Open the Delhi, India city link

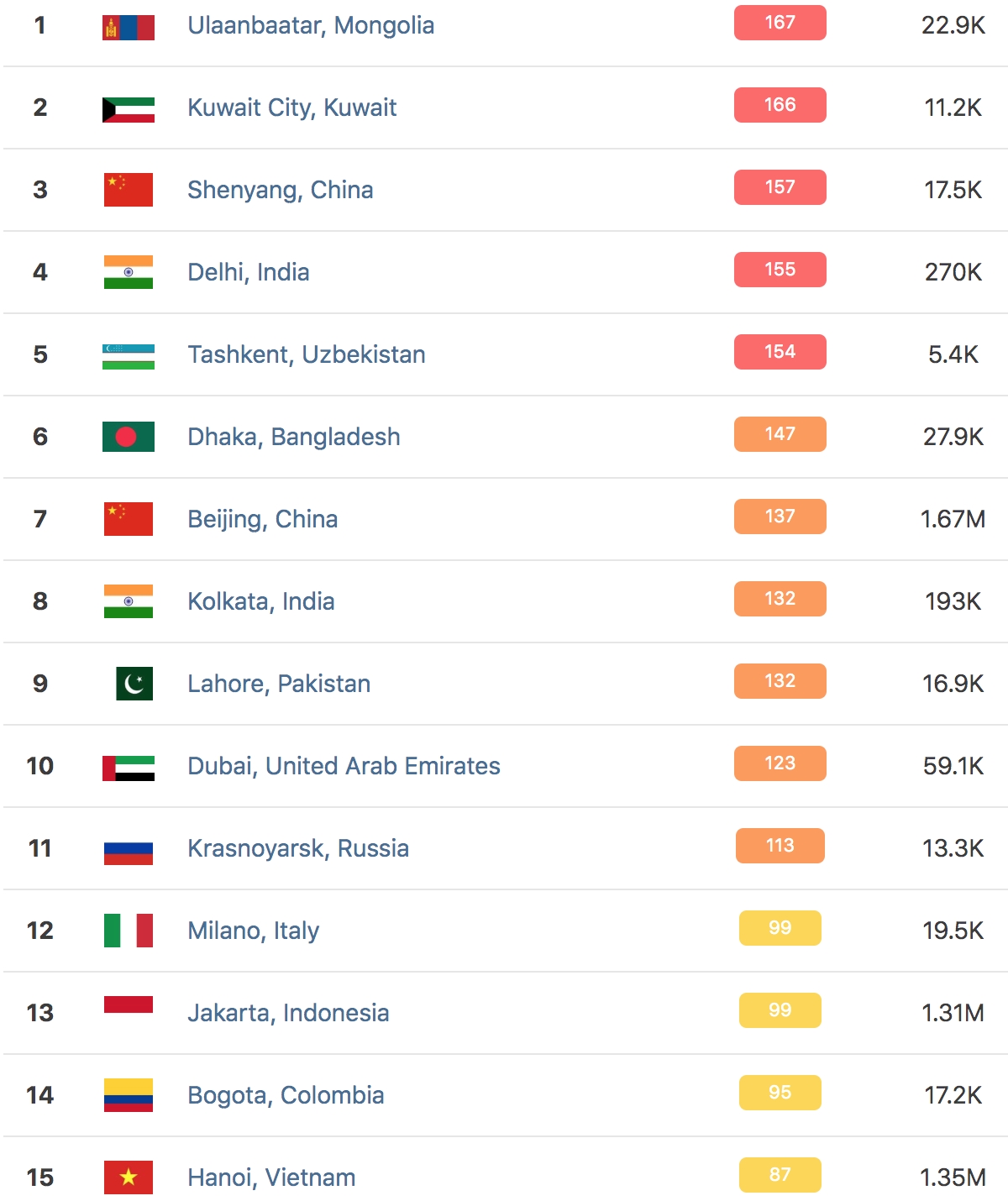pyautogui.click(x=249, y=272)
